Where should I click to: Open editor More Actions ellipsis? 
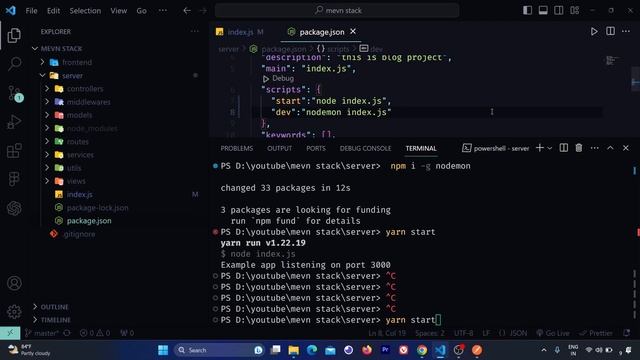[626, 31]
